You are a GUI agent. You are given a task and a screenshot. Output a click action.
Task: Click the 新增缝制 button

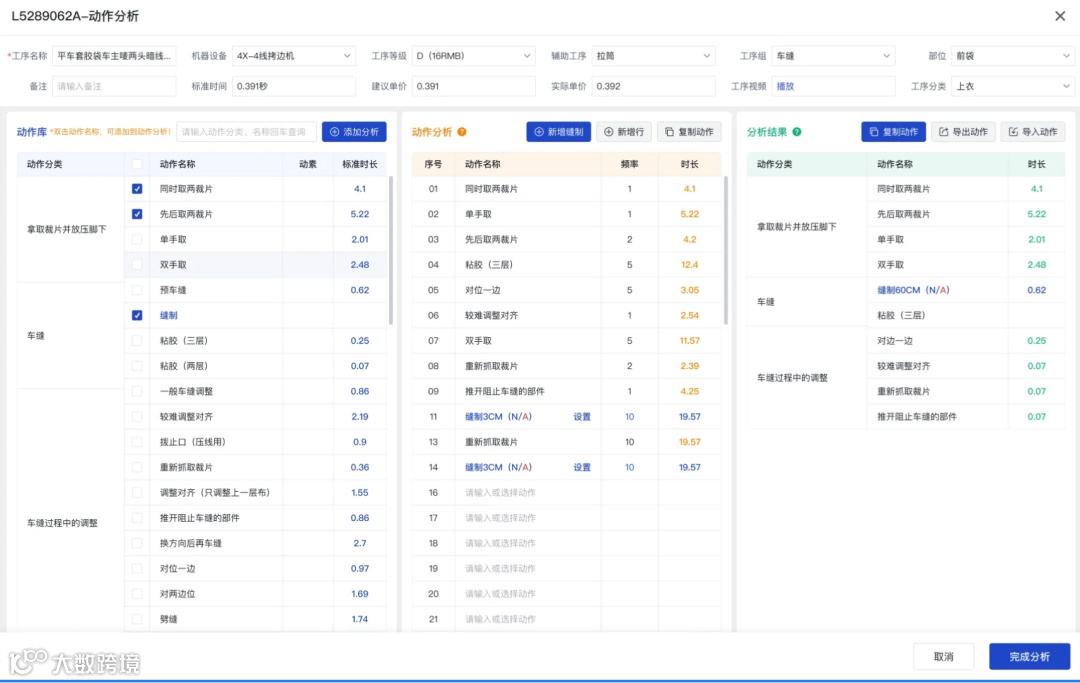559,132
